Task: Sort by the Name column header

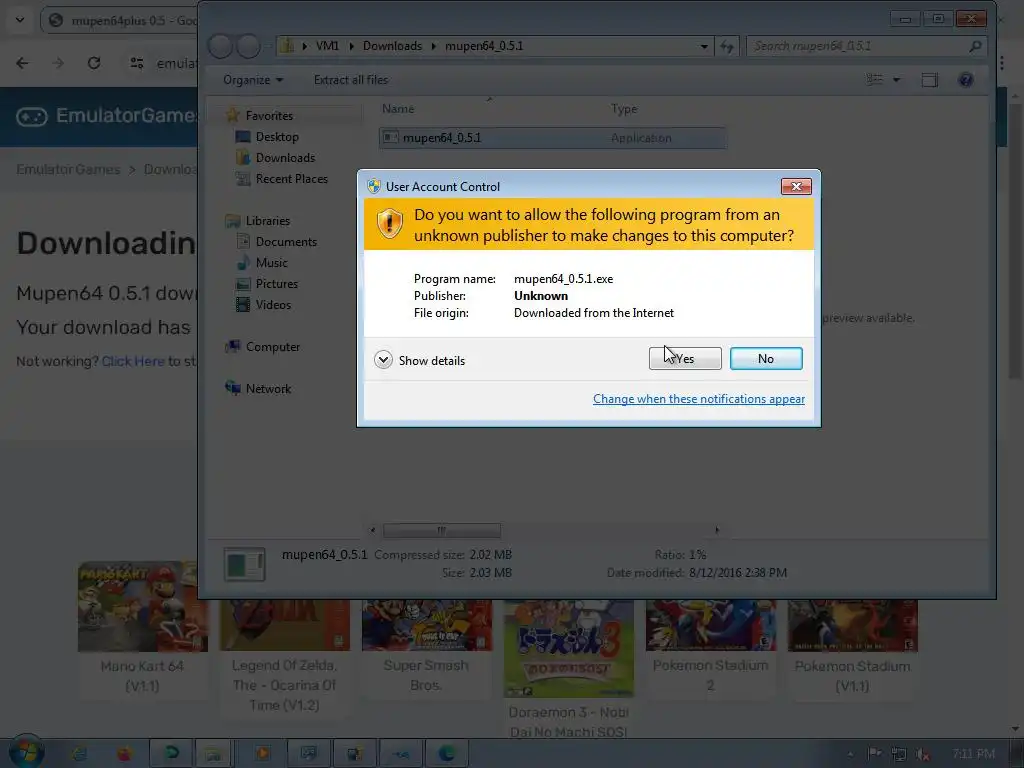Action: click(398, 109)
